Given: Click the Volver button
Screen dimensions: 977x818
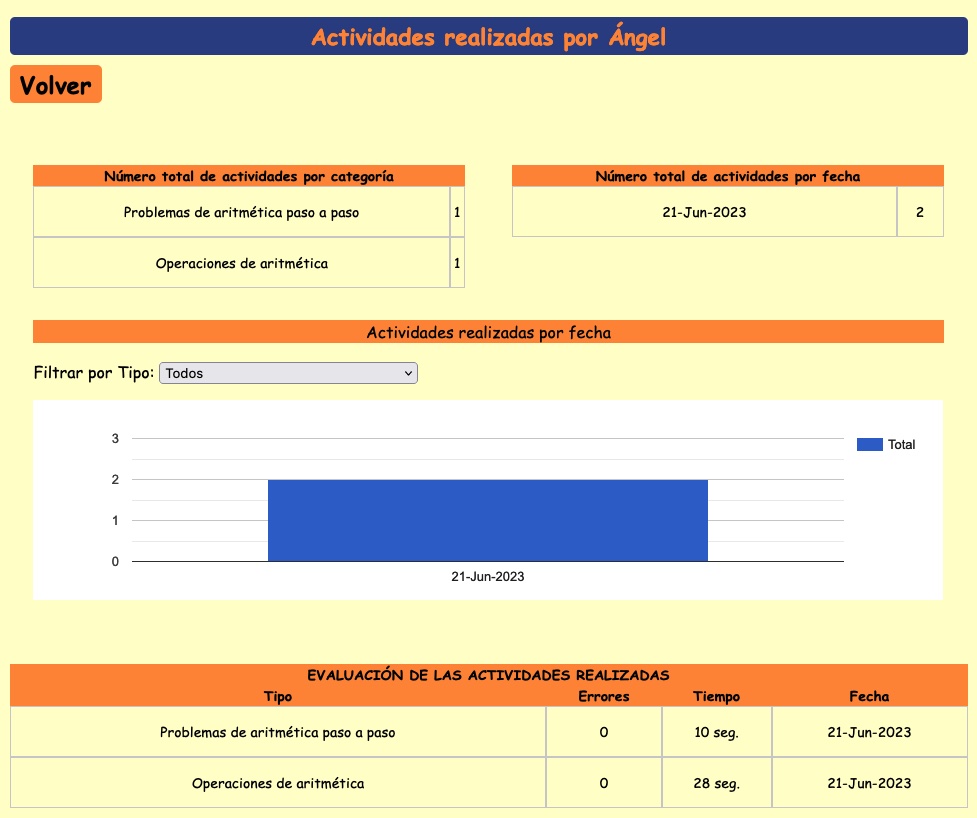Looking at the screenshot, I should tap(56, 85).
